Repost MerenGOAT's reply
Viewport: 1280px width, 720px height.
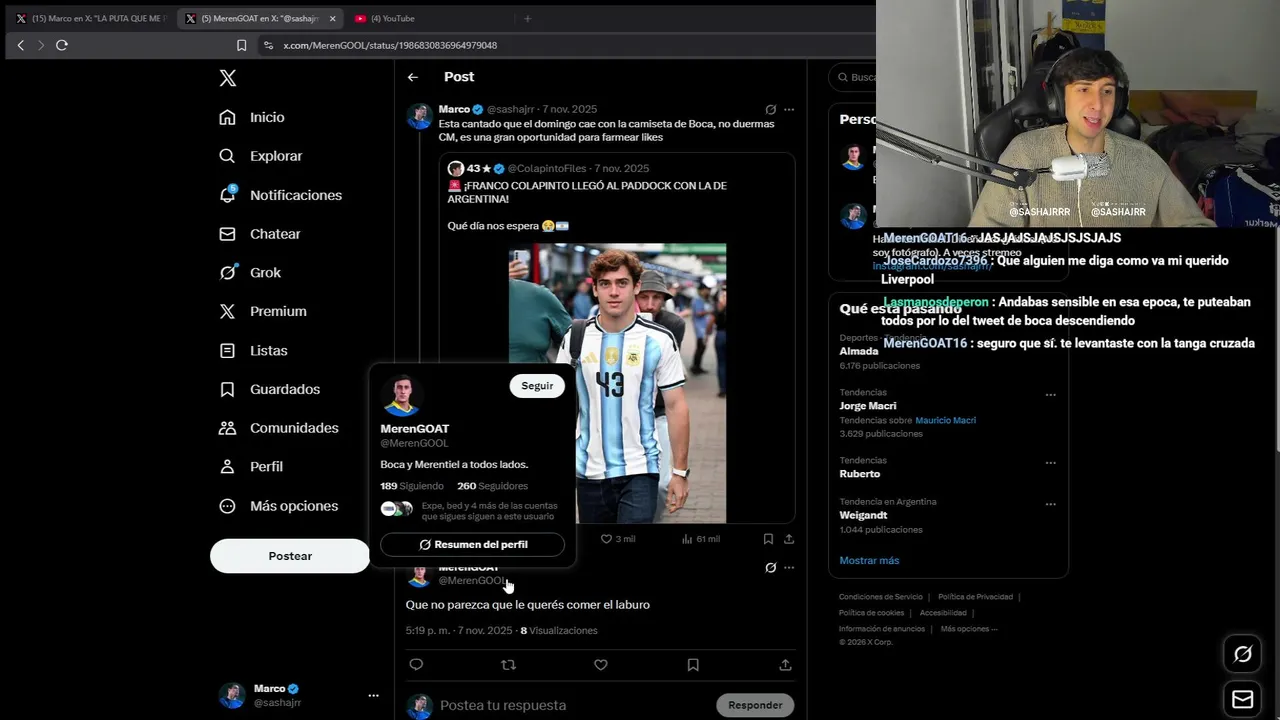(x=508, y=664)
